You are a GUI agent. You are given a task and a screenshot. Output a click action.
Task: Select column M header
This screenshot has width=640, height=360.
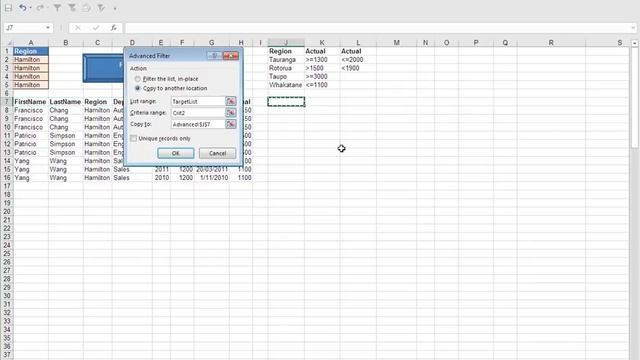pyautogui.click(x=396, y=42)
